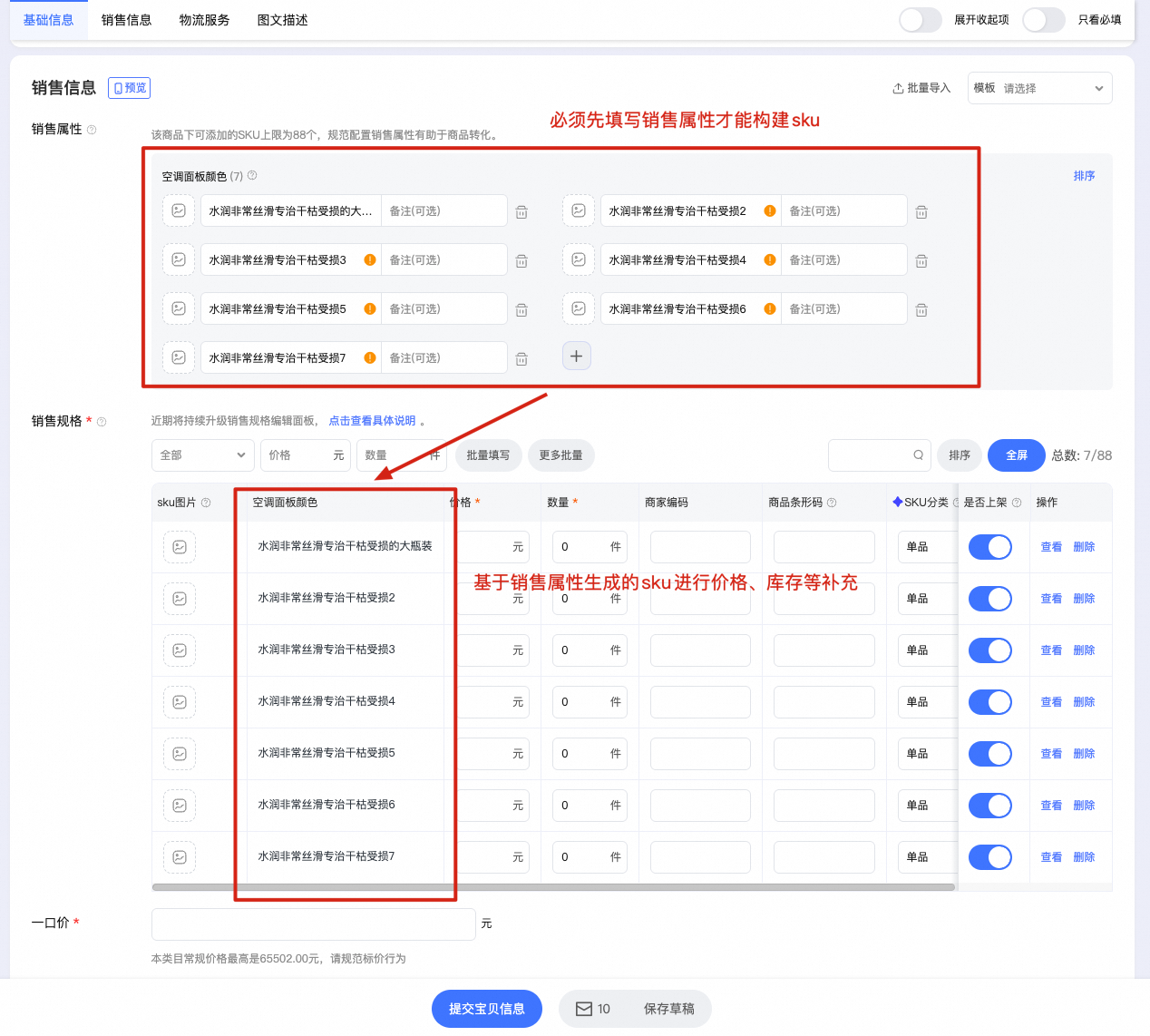The height and width of the screenshot is (1036, 1150).
Task: Click 查看 link for row 水润非常丝滑专治干枯受损2
Action: pyautogui.click(x=1051, y=599)
